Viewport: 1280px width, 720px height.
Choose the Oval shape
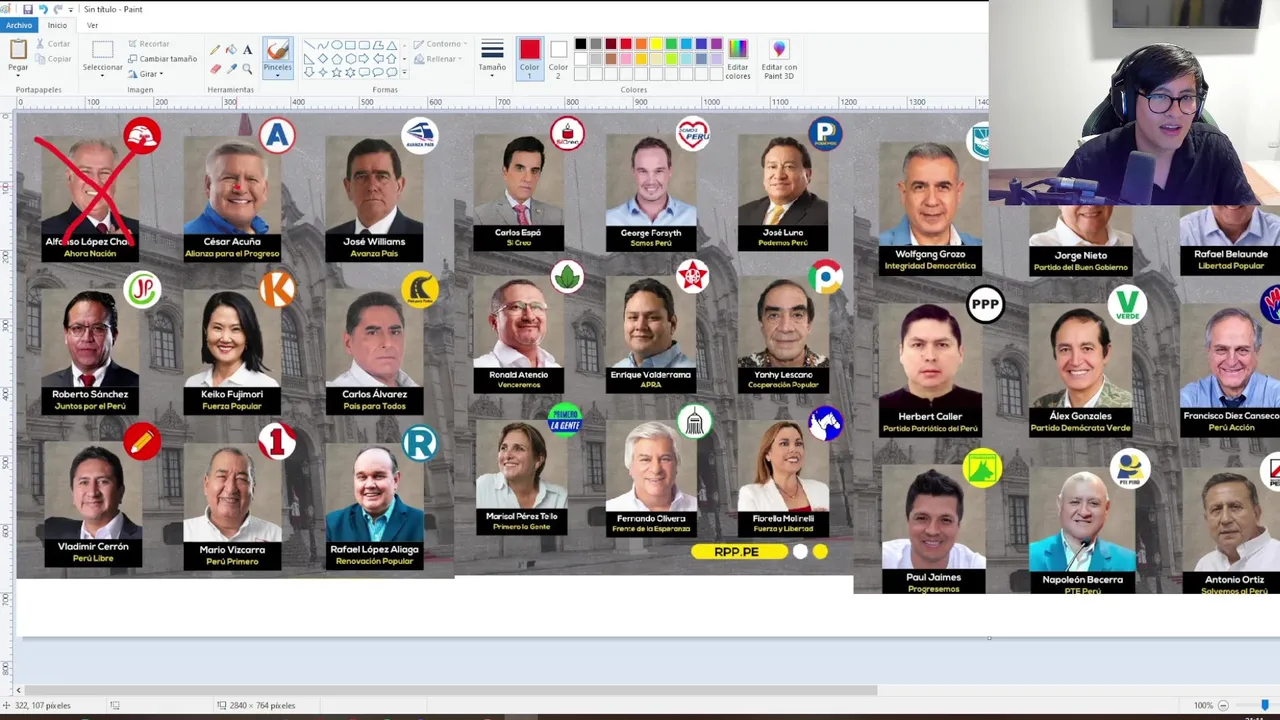pos(337,45)
